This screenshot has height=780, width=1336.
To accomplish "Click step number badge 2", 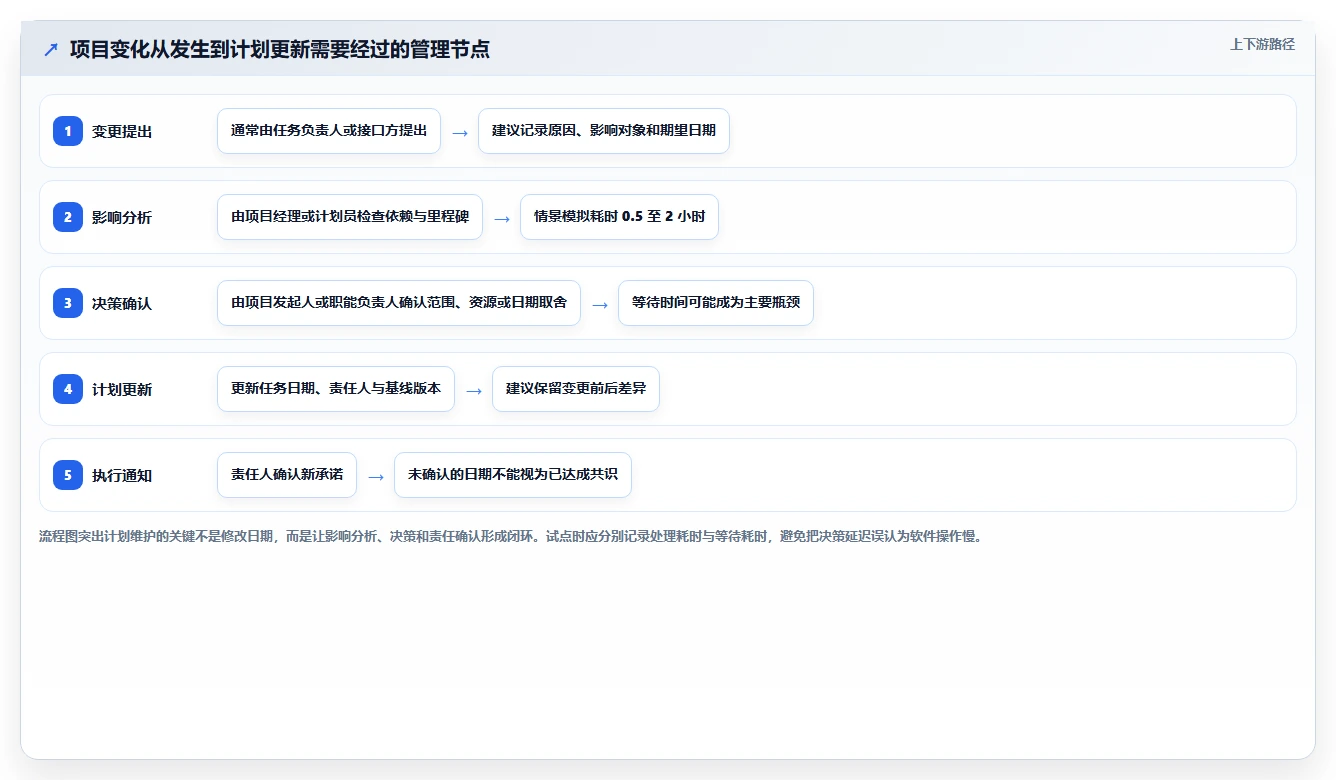I will point(68,217).
